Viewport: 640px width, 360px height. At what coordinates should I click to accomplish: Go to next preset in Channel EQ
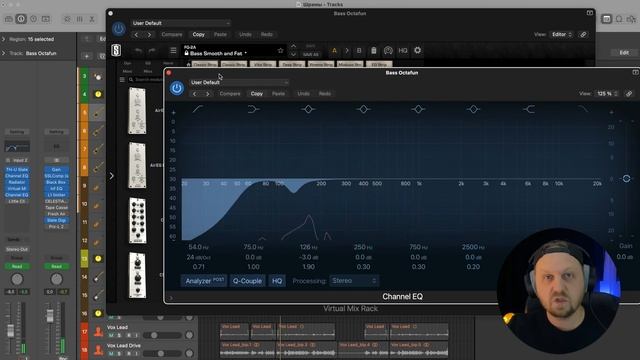point(207,94)
